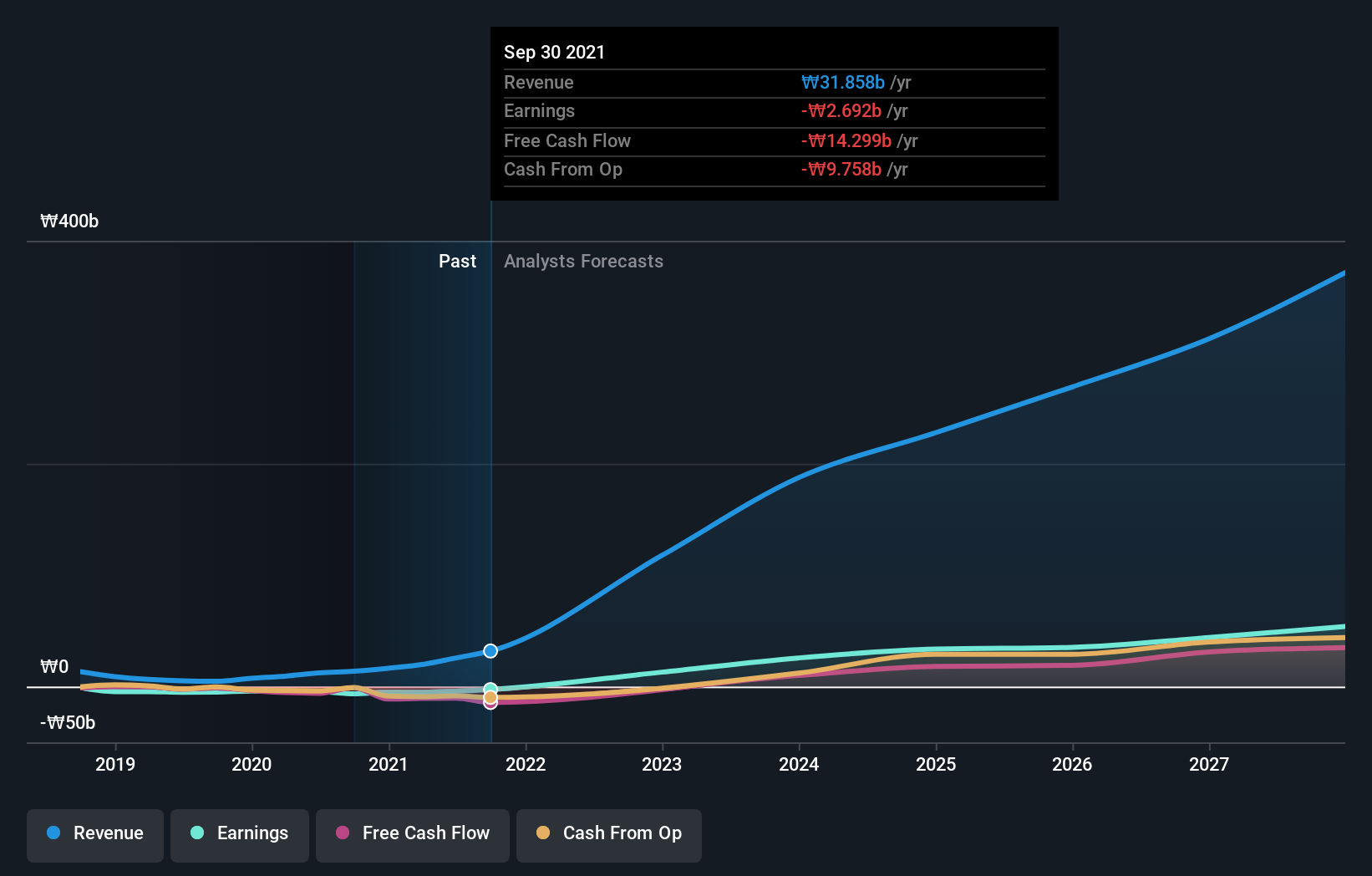Image resolution: width=1372 pixels, height=876 pixels.
Task: Click the -₩50b y-axis label
Action: click(x=68, y=722)
